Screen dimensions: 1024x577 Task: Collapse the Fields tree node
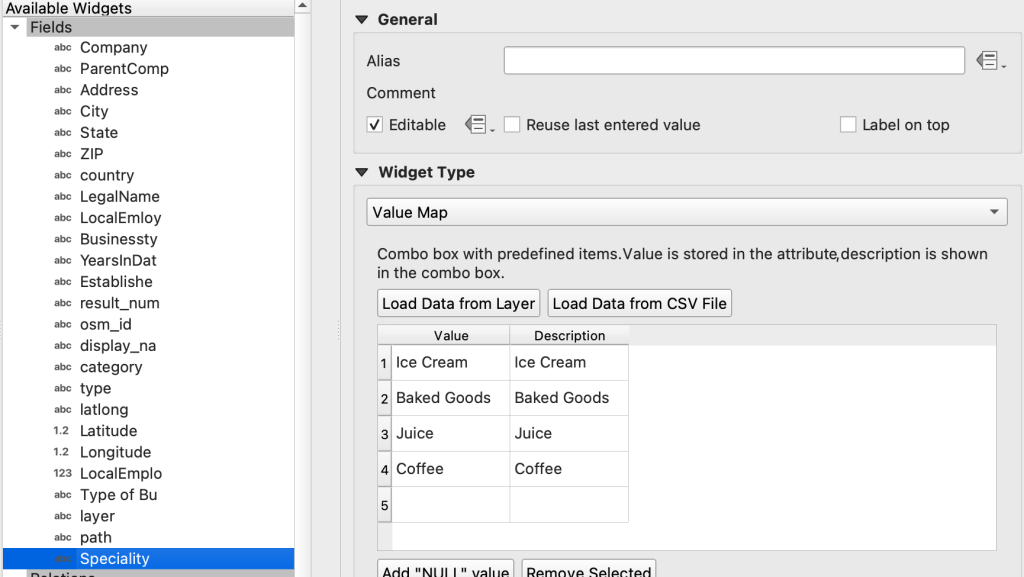click(x=15, y=27)
